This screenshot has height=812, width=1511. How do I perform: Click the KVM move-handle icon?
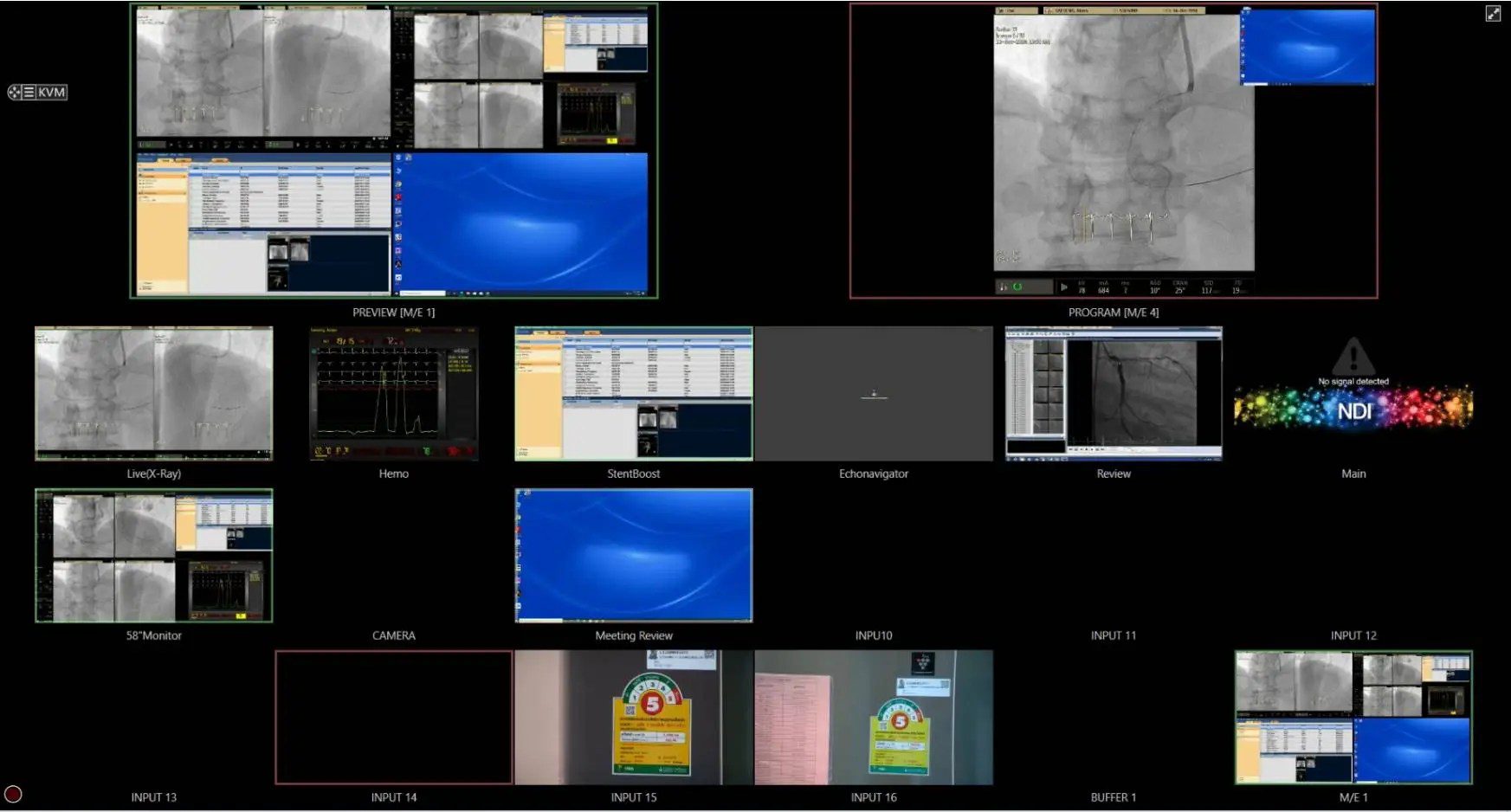coord(15,93)
